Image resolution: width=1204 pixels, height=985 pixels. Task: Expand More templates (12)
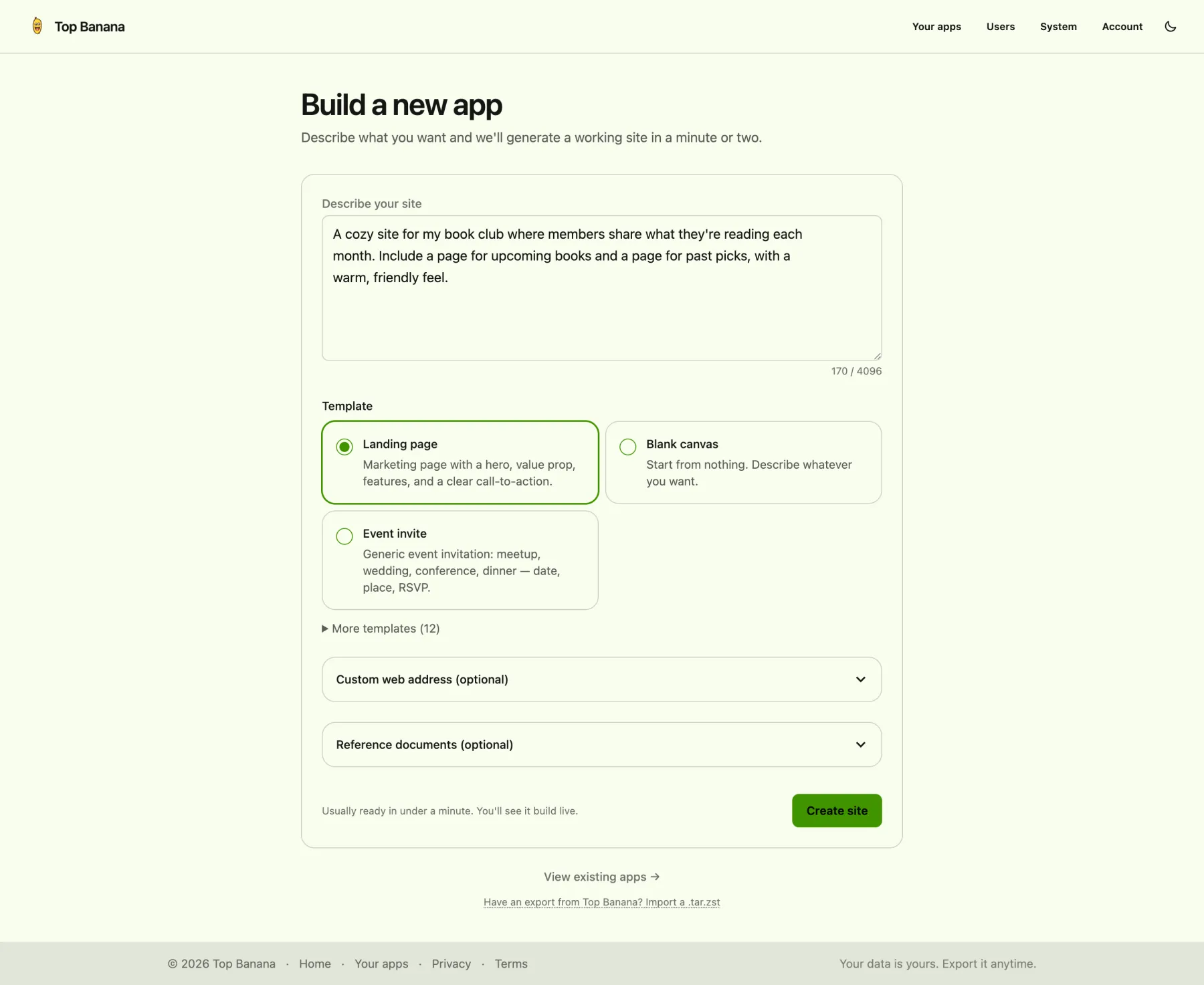pyautogui.click(x=381, y=629)
